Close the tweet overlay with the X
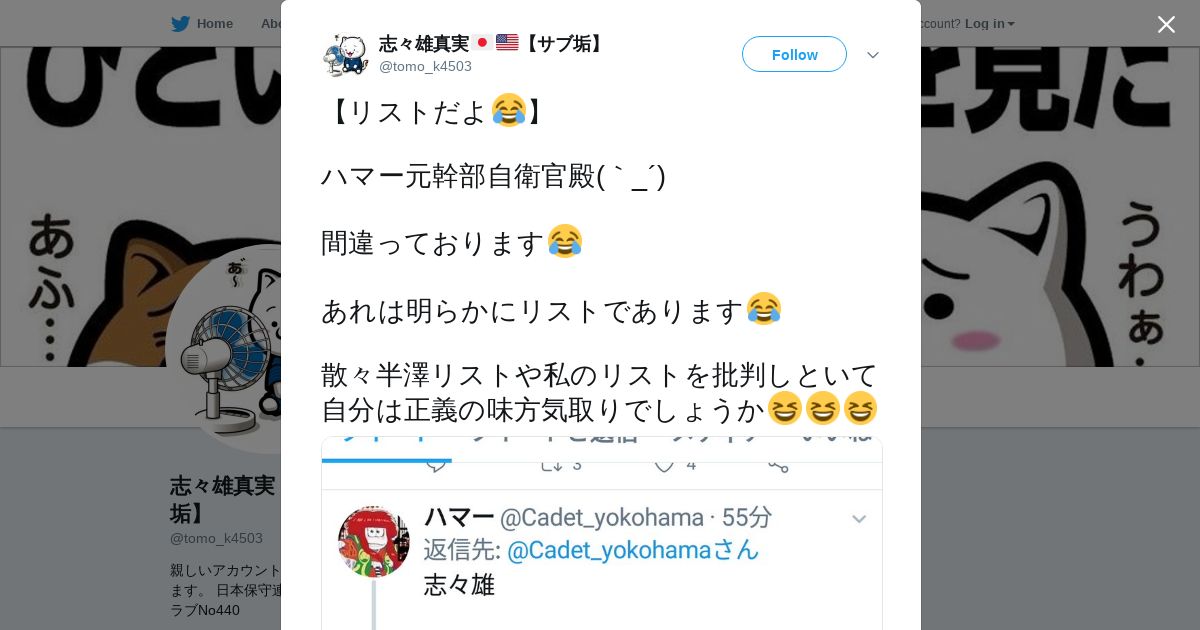 click(1166, 24)
